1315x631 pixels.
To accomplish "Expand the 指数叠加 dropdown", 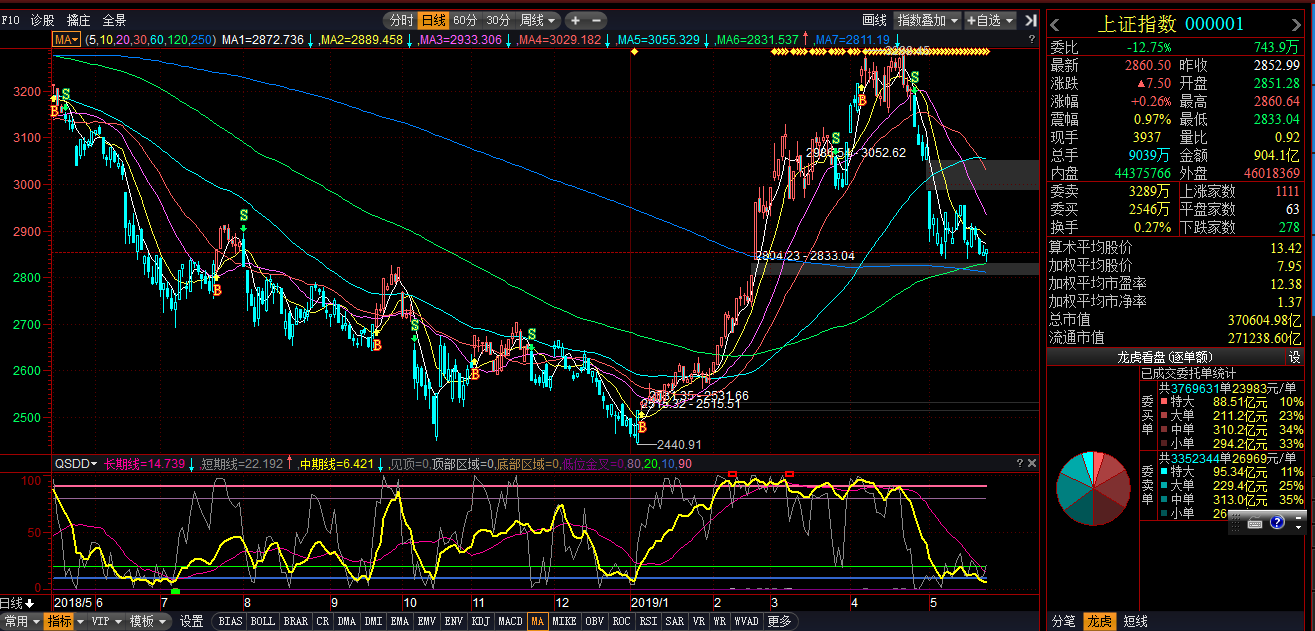I will pos(927,20).
